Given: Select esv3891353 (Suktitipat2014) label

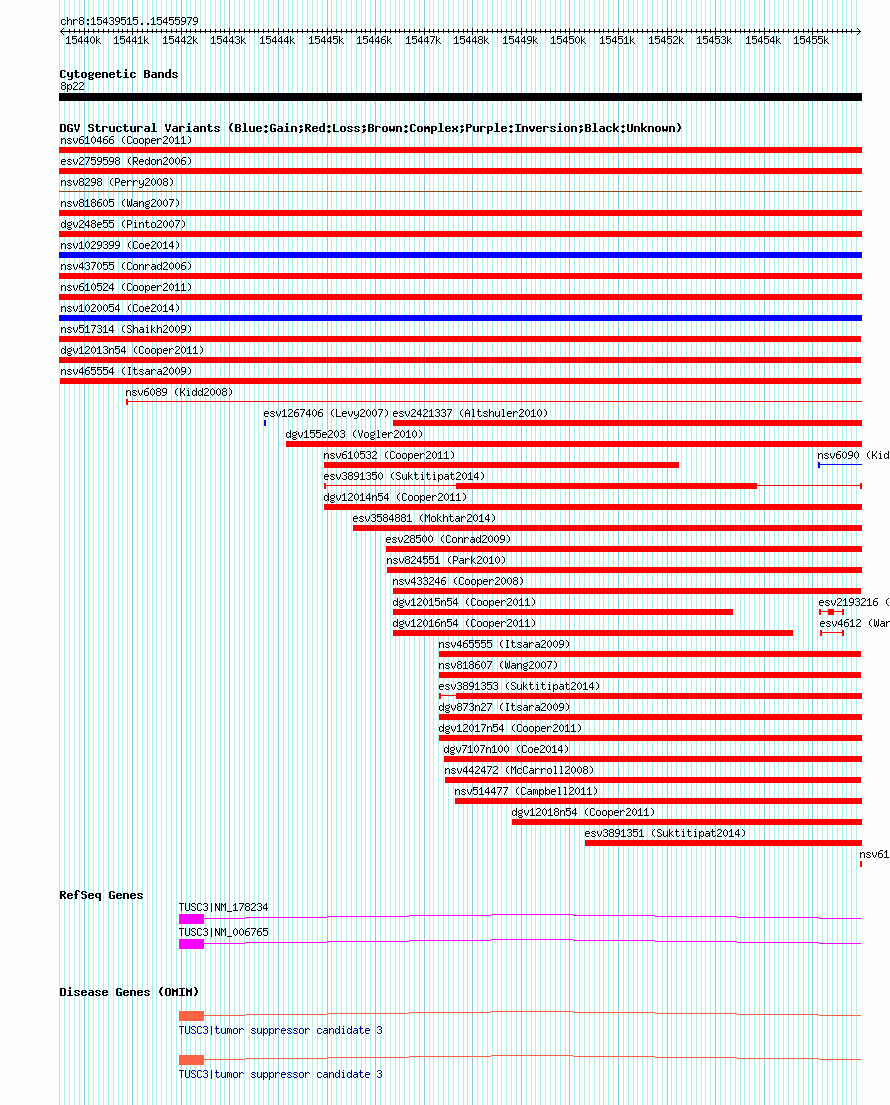Looking at the screenshot, I should coord(519,686).
